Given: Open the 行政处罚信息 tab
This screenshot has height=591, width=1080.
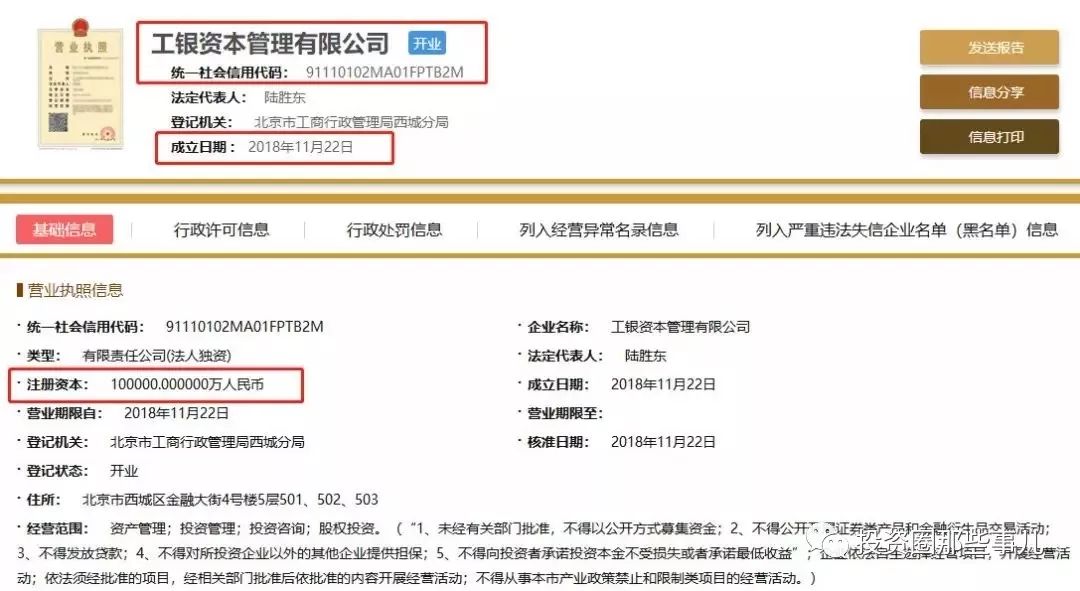Looking at the screenshot, I should coord(394,229).
